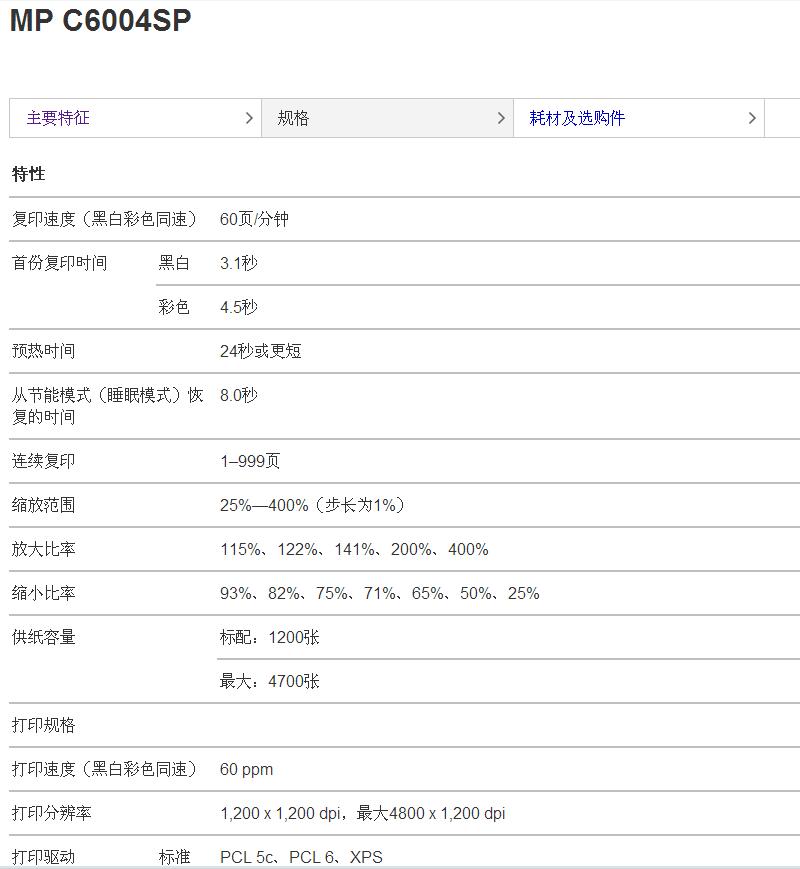
Task: Click the chevron arrow beside 主要特征
Action: pyautogui.click(x=249, y=118)
